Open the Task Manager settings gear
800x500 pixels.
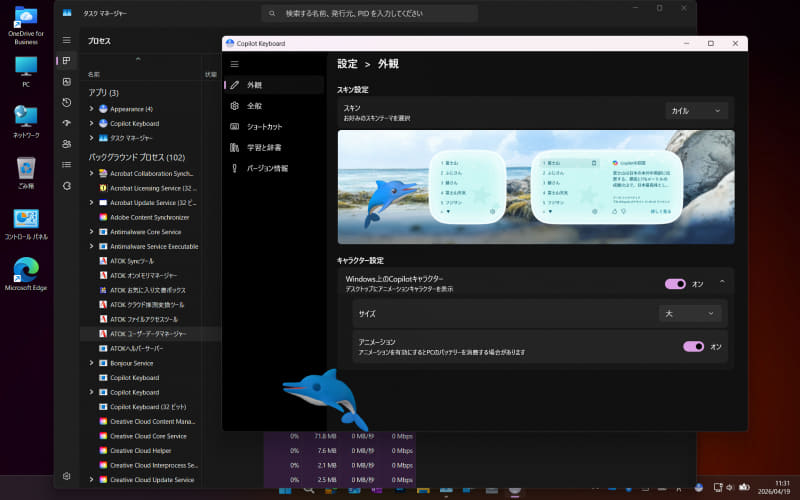coord(67,476)
